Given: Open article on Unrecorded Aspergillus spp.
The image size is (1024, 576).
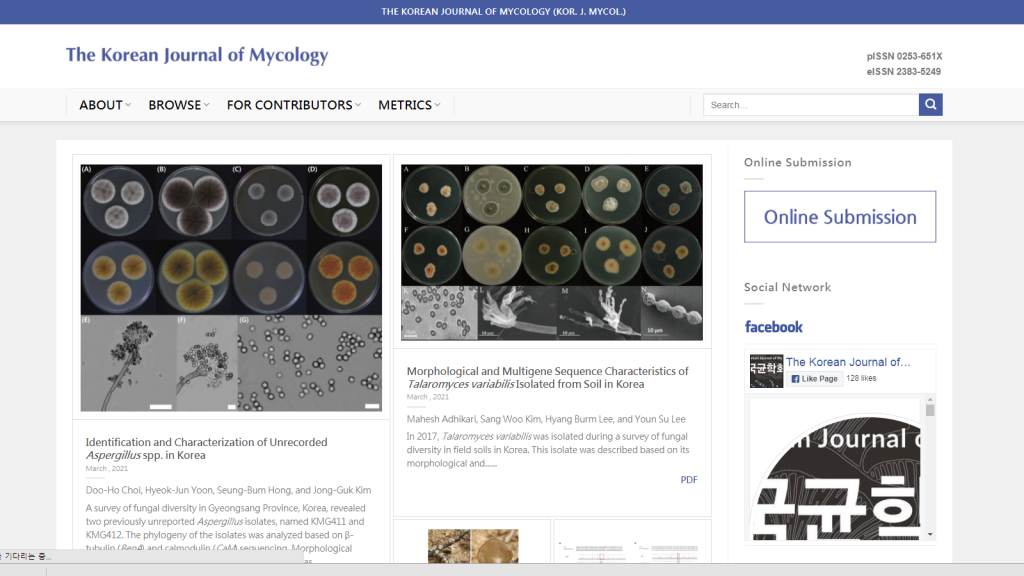Looking at the screenshot, I should pyautogui.click(x=206, y=449).
